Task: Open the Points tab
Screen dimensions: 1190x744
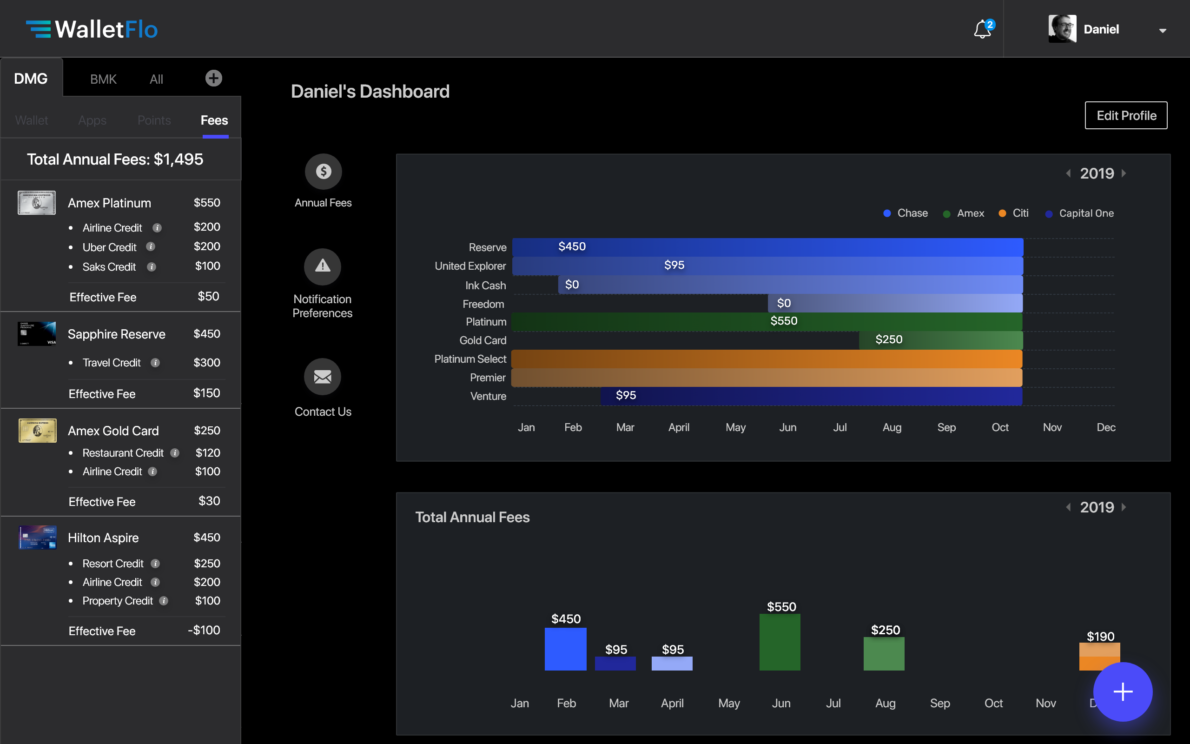Action: (x=154, y=120)
